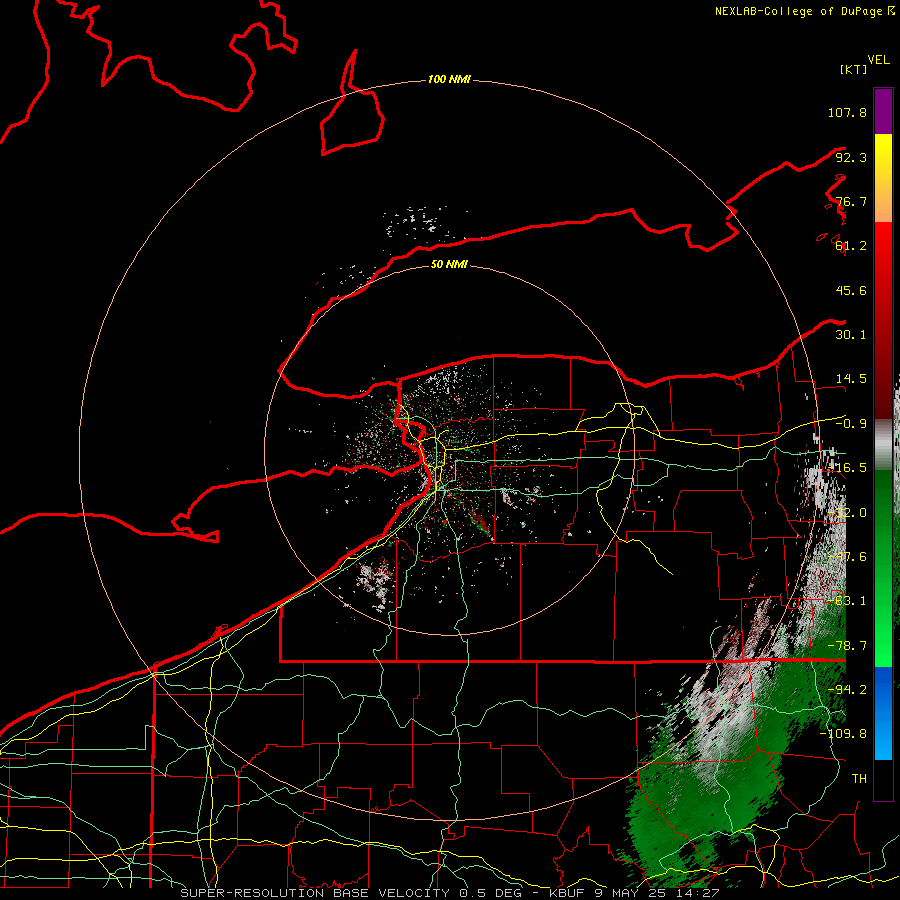900x900 pixels.
Task: Click the Super-Resolution Base Velocity caption
Action: pos(449,893)
